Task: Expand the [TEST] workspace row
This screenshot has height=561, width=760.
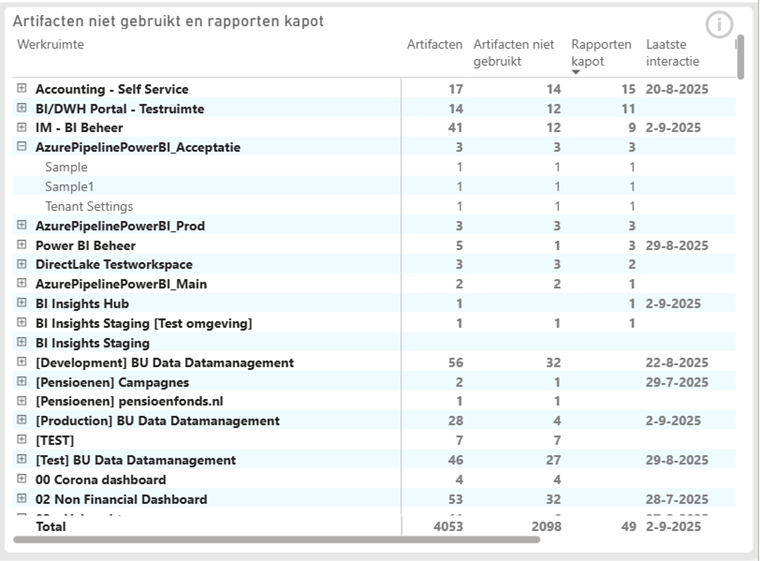Action: (x=22, y=440)
